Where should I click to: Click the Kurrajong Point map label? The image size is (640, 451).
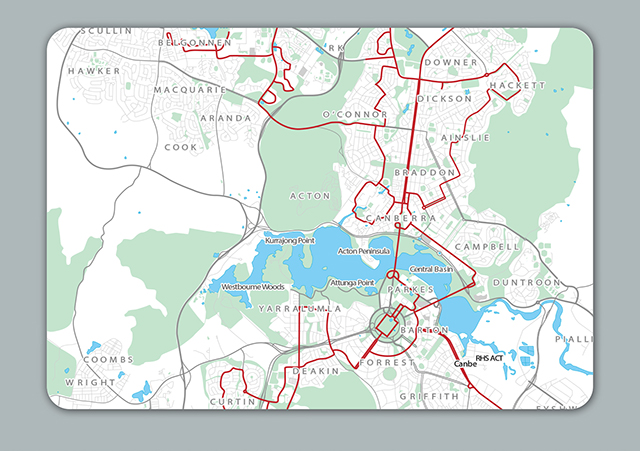point(288,241)
